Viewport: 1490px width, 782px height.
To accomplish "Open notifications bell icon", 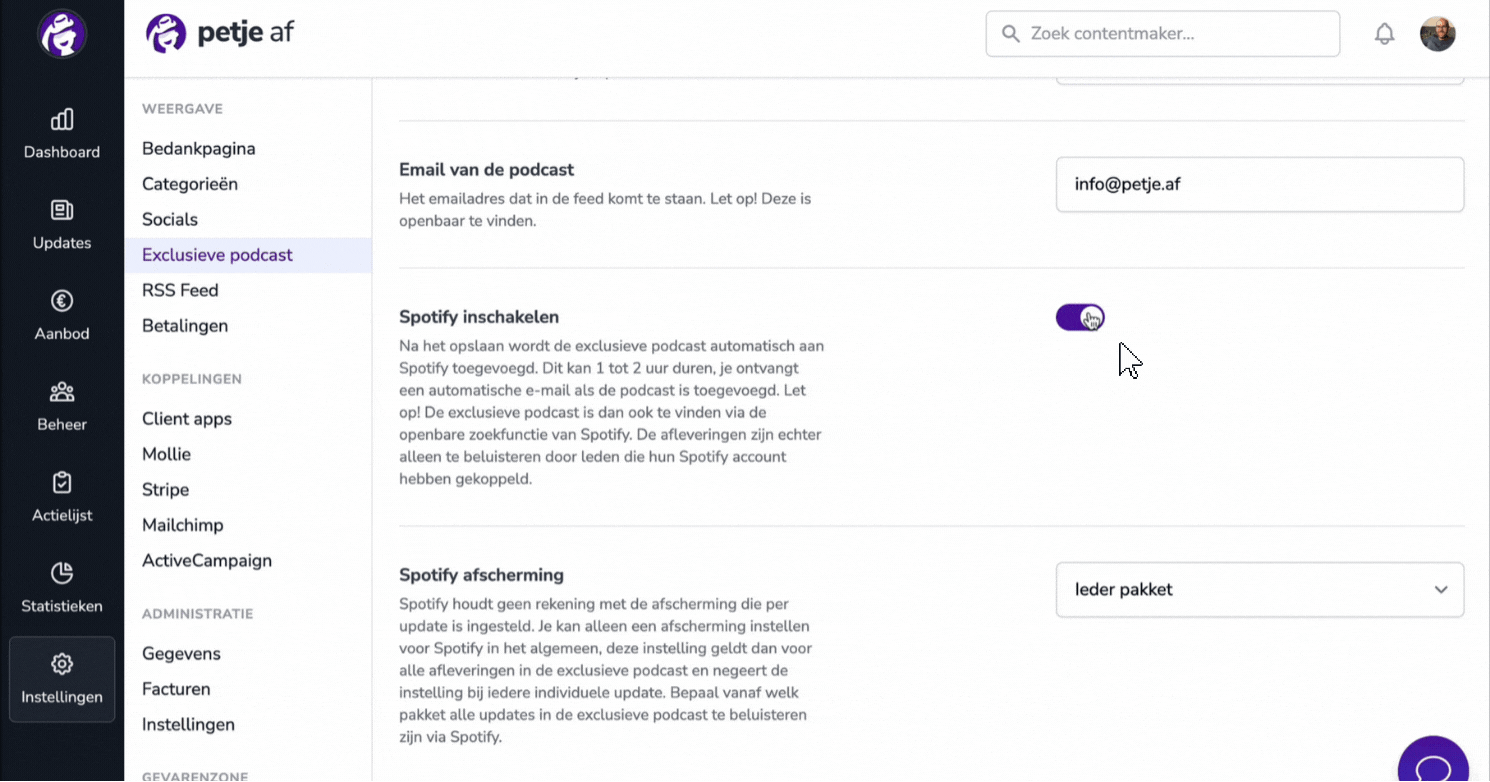I will point(1384,34).
